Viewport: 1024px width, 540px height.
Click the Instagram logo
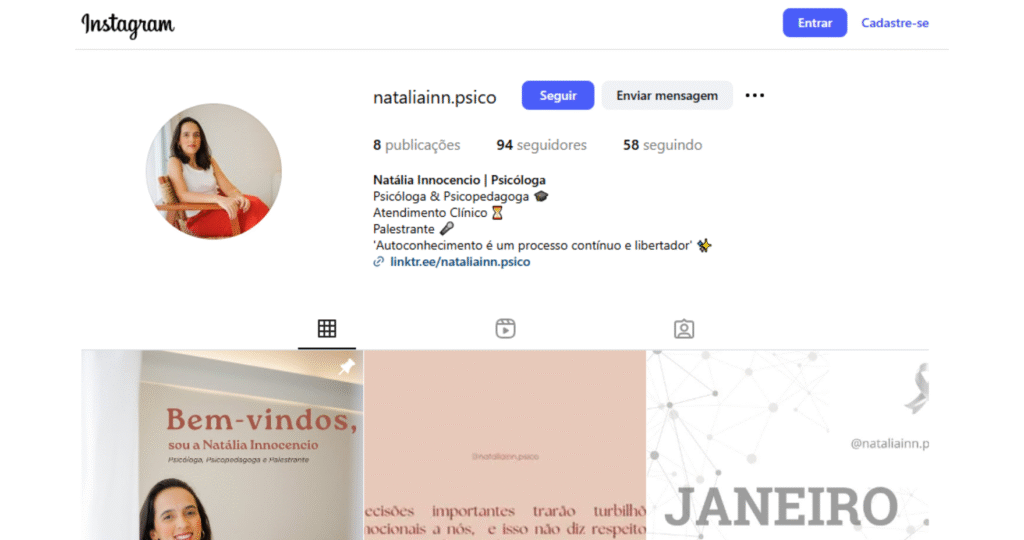click(x=128, y=25)
